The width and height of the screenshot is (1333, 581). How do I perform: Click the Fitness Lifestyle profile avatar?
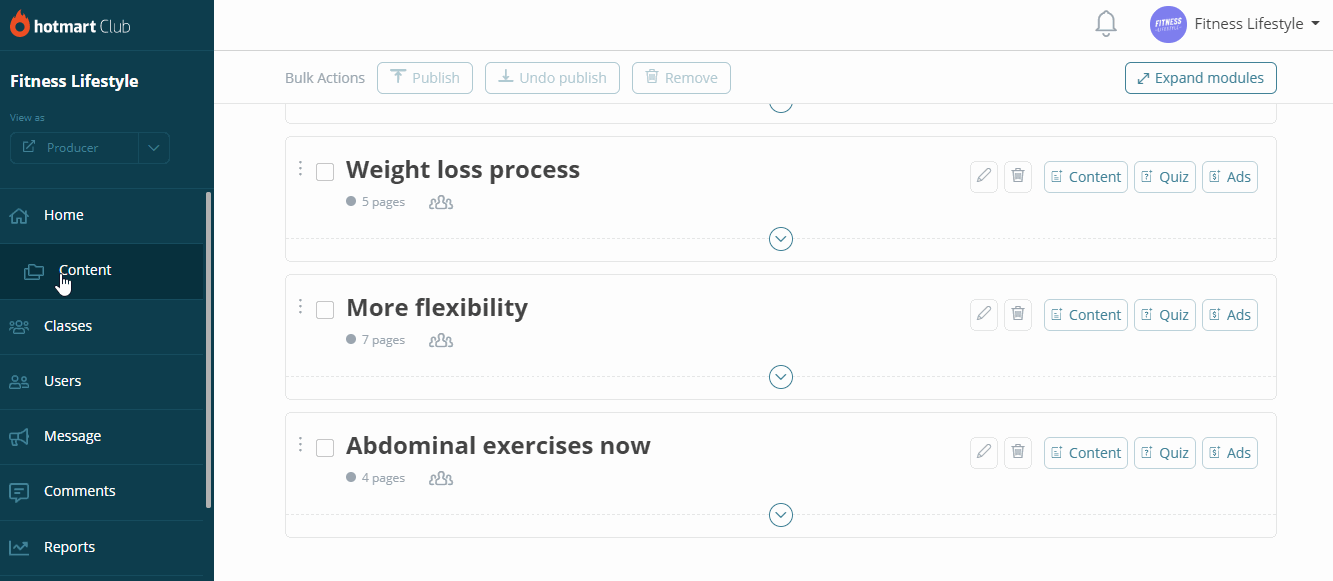click(1168, 24)
